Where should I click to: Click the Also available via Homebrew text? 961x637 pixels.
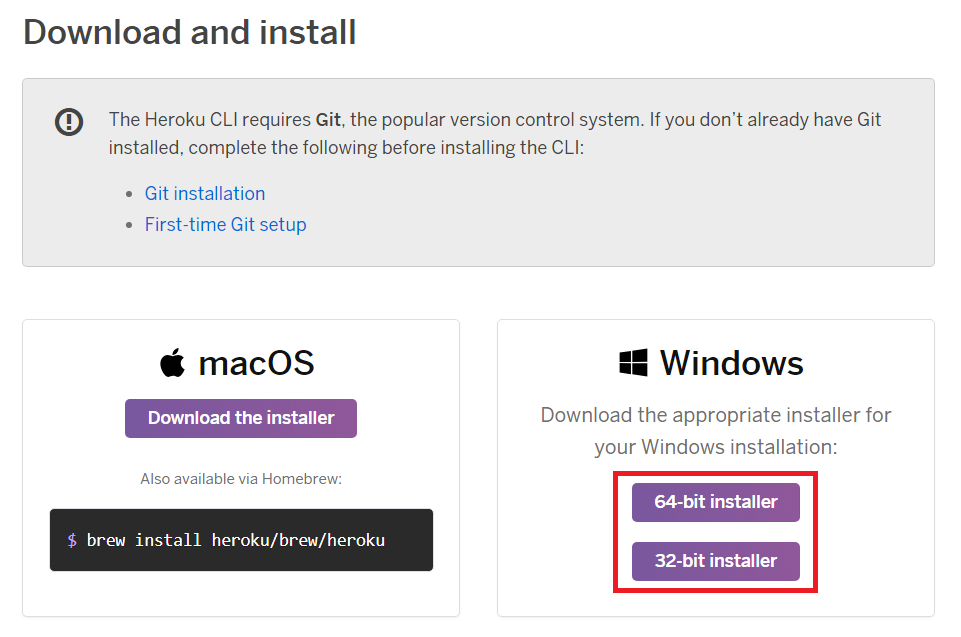point(241,479)
